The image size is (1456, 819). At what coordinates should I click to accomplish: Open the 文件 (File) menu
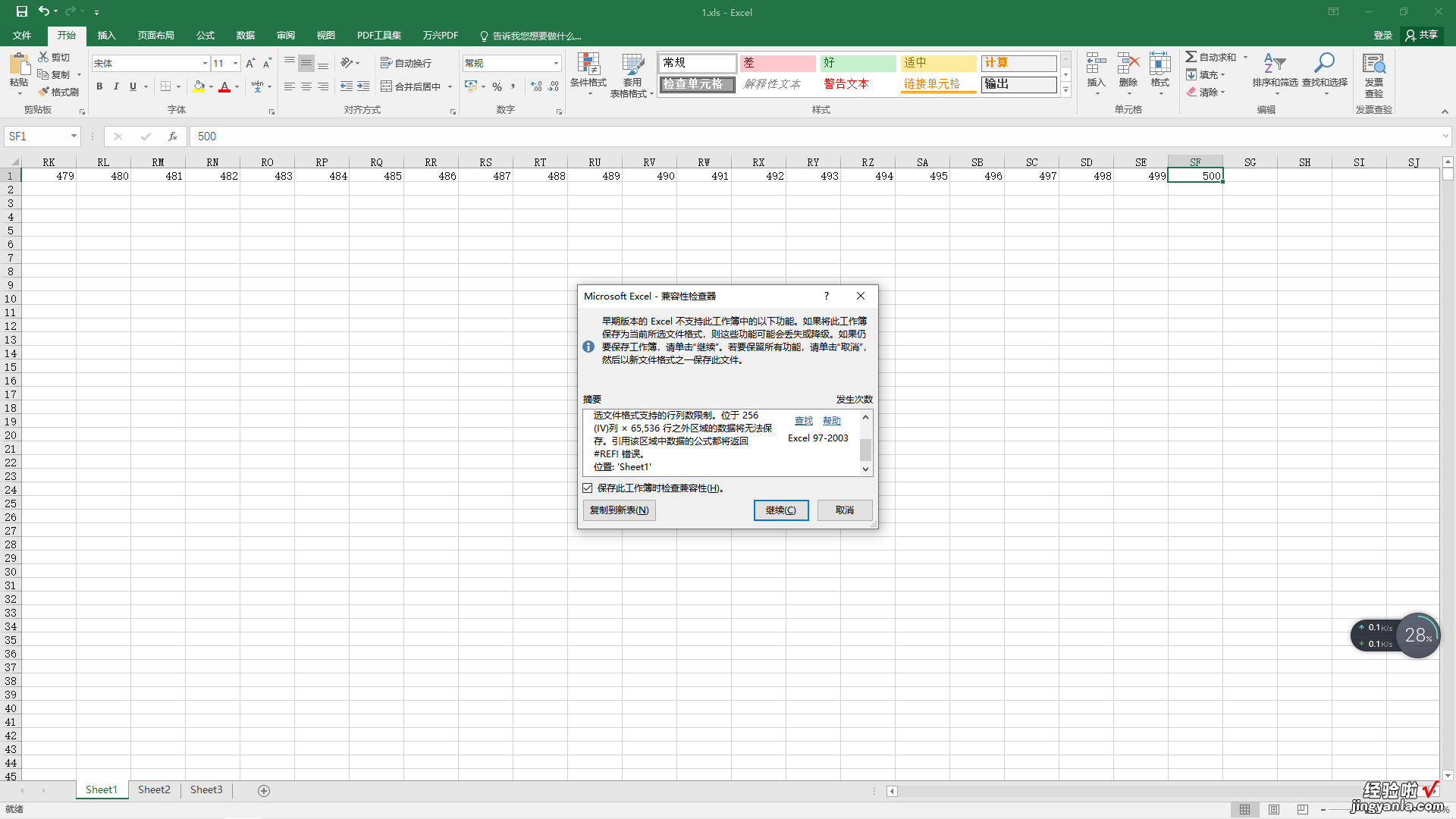tap(22, 36)
